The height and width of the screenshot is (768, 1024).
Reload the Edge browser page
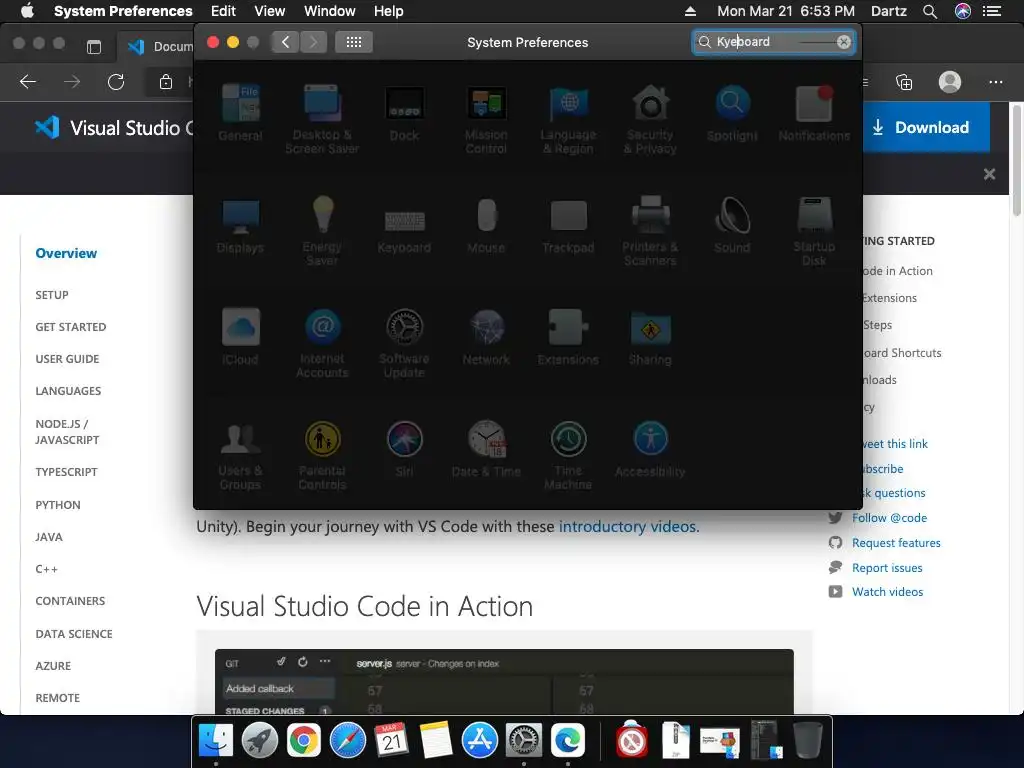pyautogui.click(x=116, y=82)
